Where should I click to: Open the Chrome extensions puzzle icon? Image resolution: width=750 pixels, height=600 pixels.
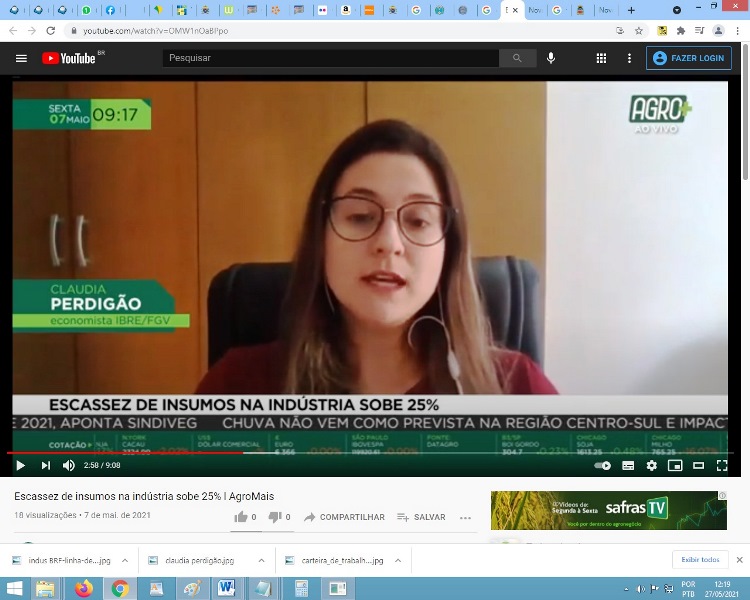coord(681,31)
